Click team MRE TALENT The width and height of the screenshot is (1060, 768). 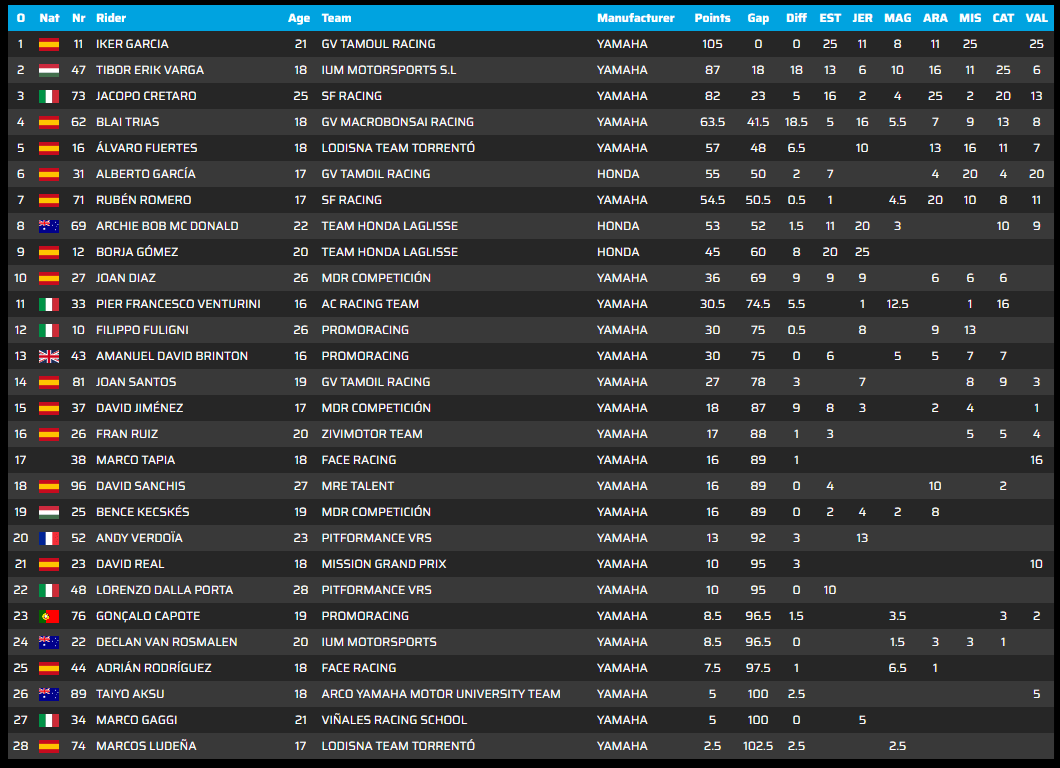coord(358,487)
